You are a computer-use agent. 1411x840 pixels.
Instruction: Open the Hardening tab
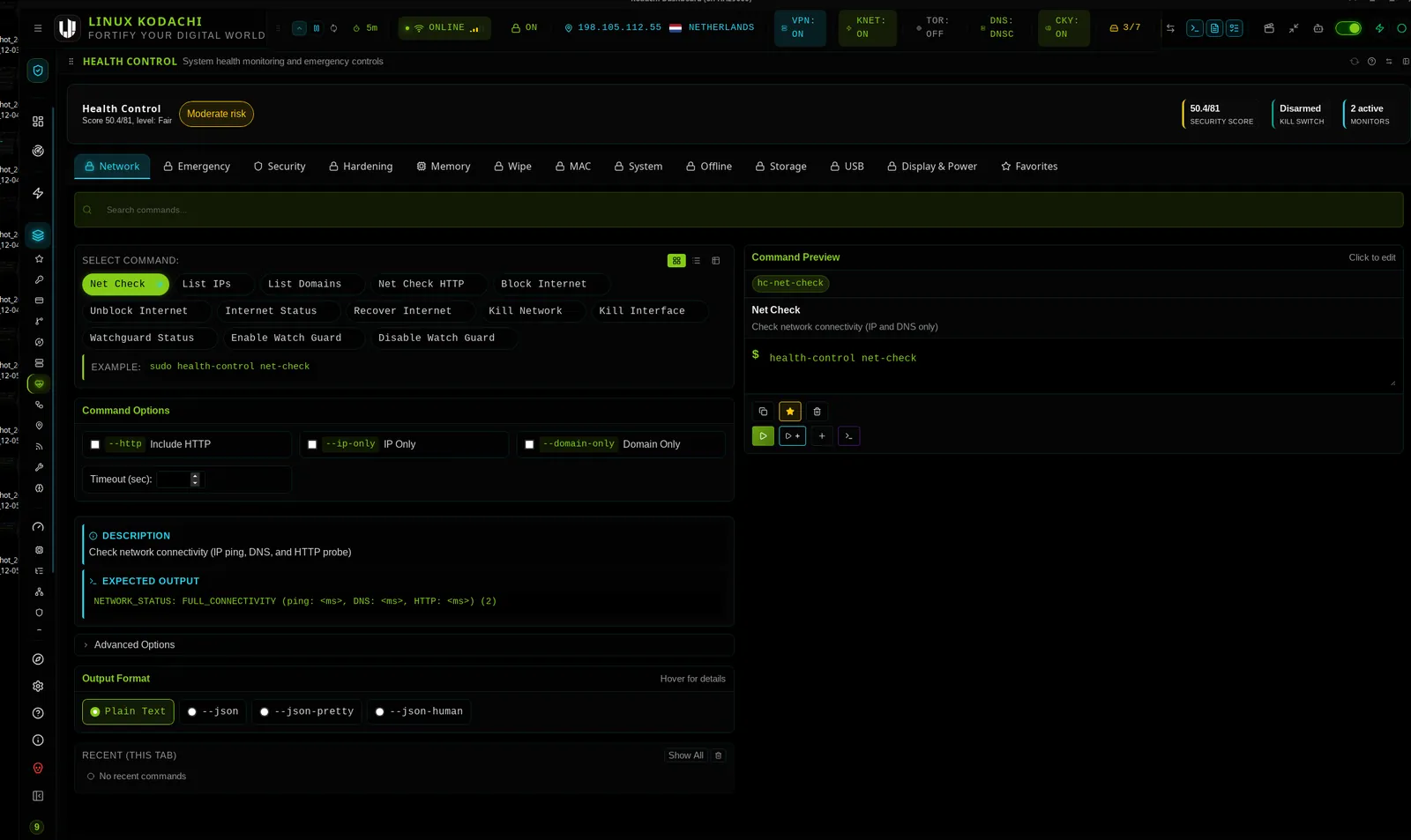(x=361, y=167)
